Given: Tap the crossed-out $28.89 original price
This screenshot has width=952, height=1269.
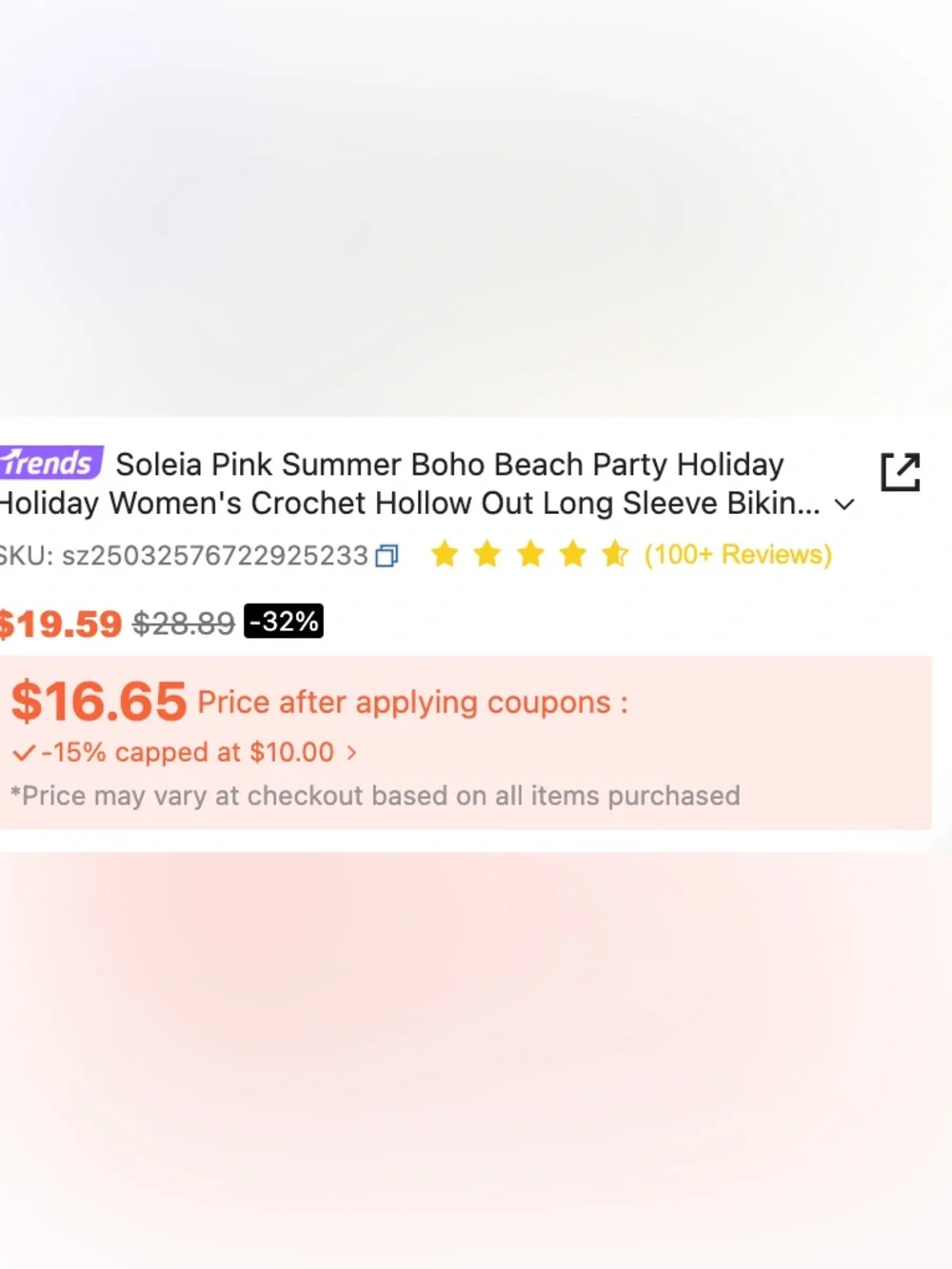Looking at the screenshot, I should click(x=184, y=624).
